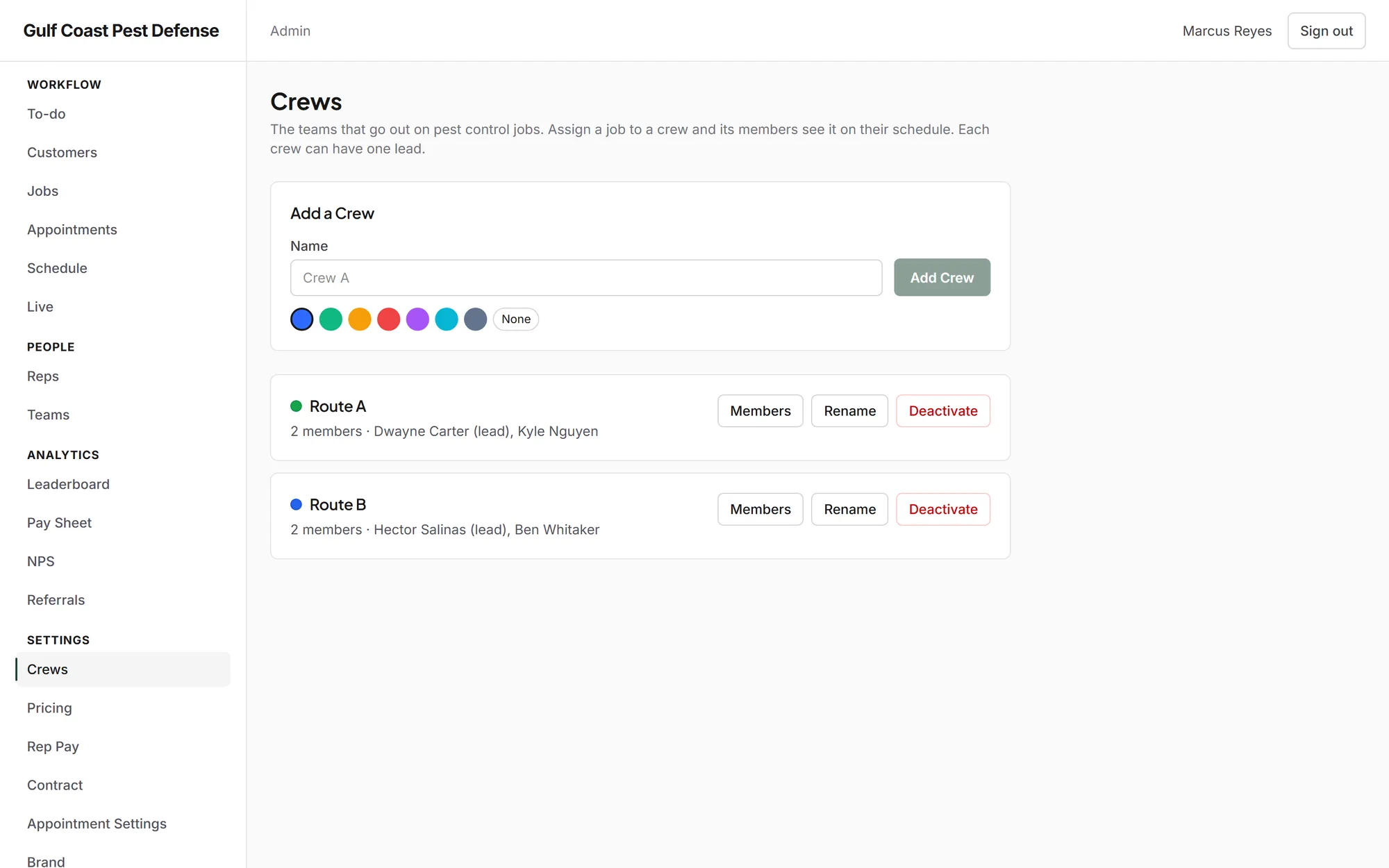Image resolution: width=1389 pixels, height=868 pixels.
Task: Pick the orange crew color swatch
Action: click(x=360, y=319)
